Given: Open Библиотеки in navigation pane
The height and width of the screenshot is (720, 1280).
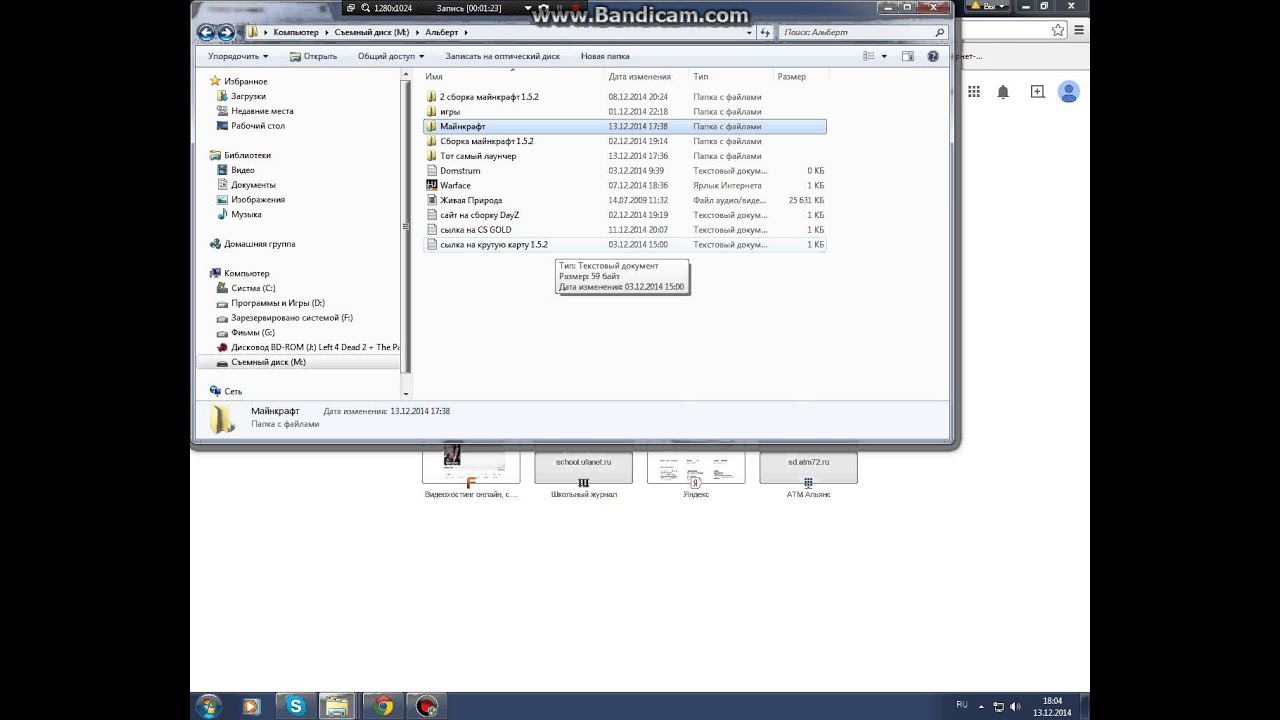Looking at the screenshot, I should click(x=247, y=155).
